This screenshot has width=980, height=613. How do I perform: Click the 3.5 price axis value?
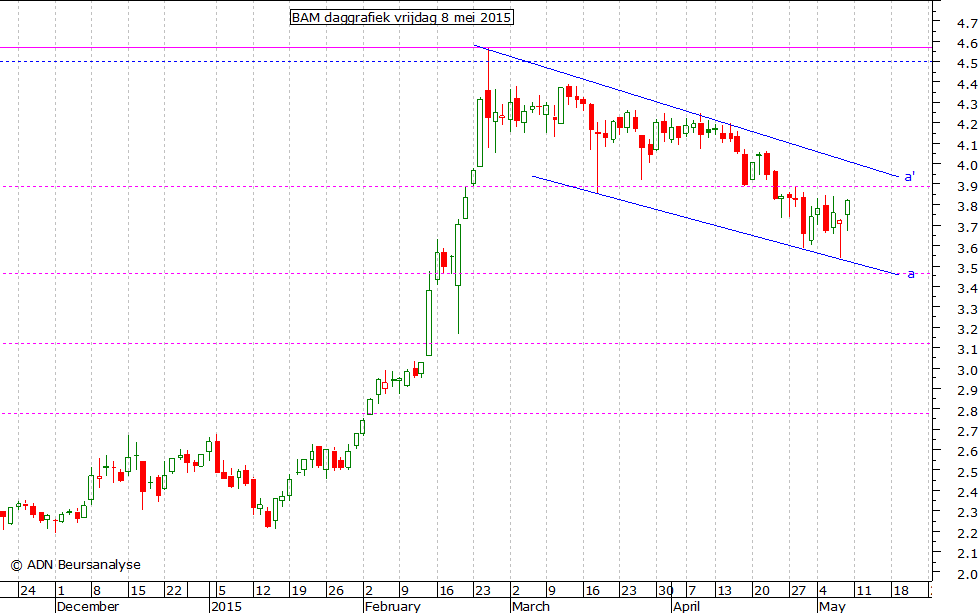pos(967,269)
